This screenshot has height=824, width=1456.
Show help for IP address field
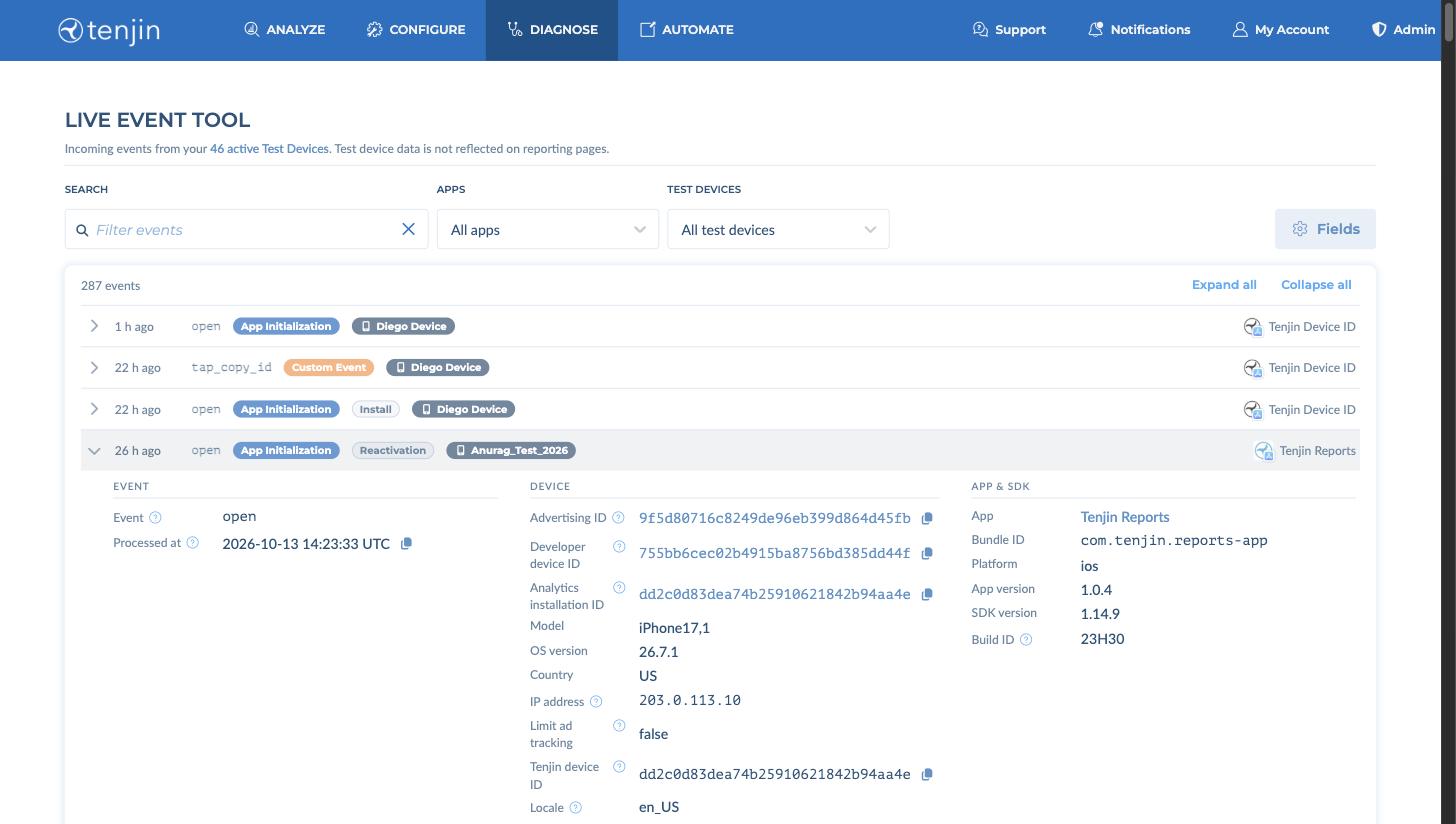click(x=596, y=702)
